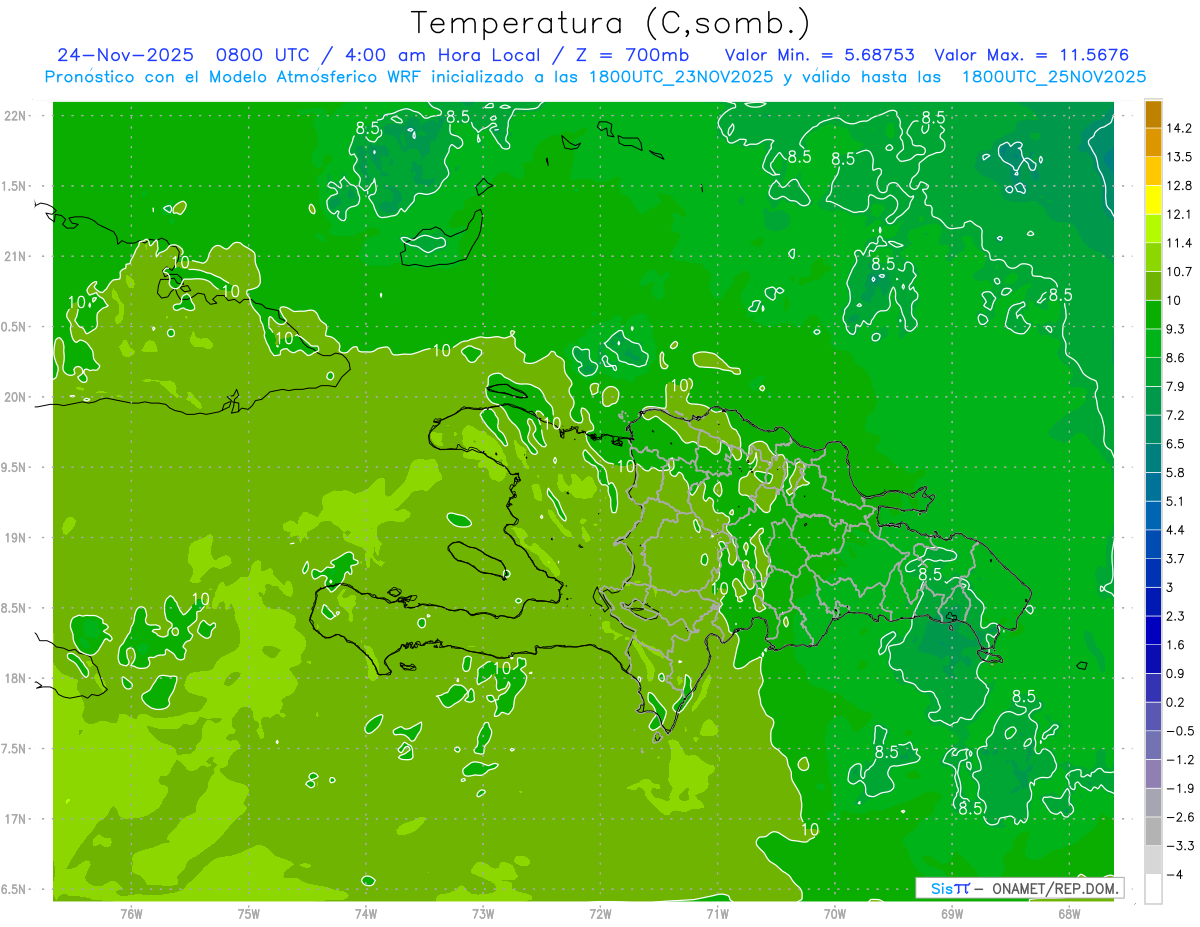Click "1800UTC_25NOV2025" valid-until time text
The image size is (1200, 927).
pos(1054,77)
